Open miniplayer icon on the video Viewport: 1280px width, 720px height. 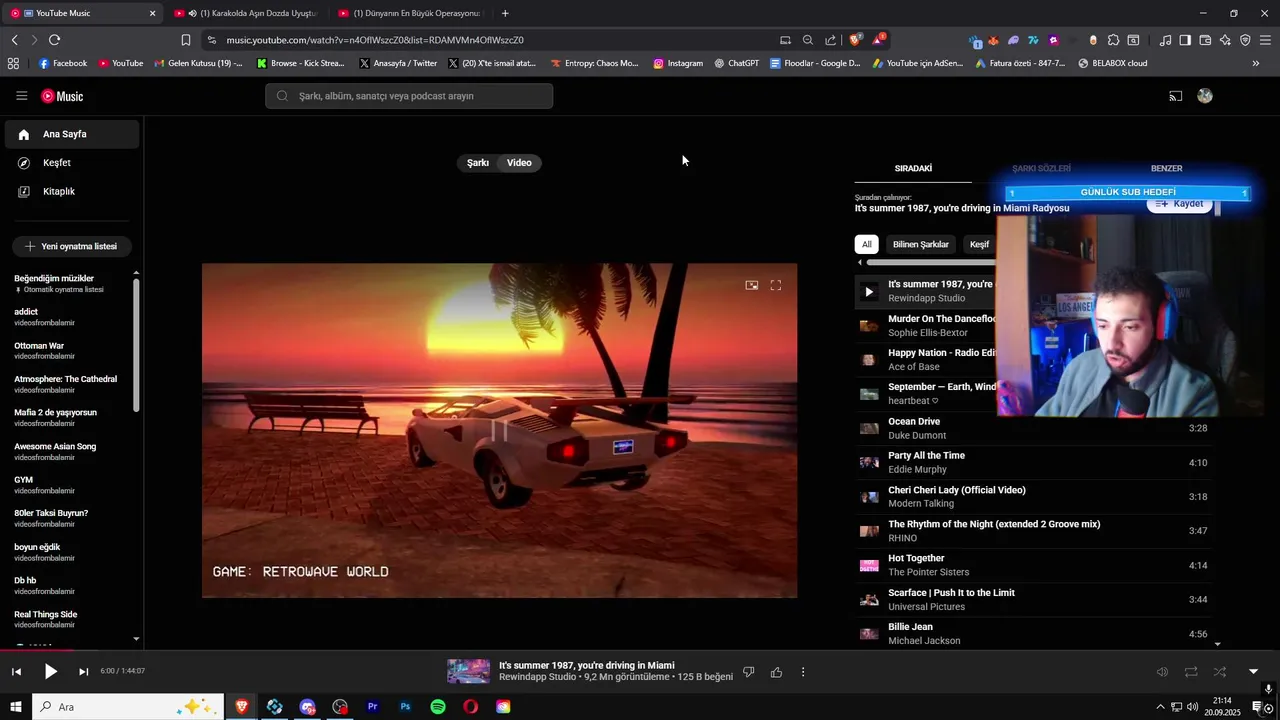point(752,285)
